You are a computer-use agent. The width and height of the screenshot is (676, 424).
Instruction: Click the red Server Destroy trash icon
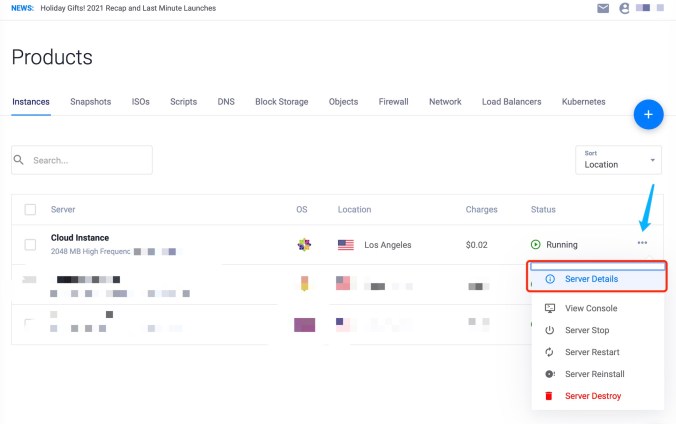click(549, 396)
